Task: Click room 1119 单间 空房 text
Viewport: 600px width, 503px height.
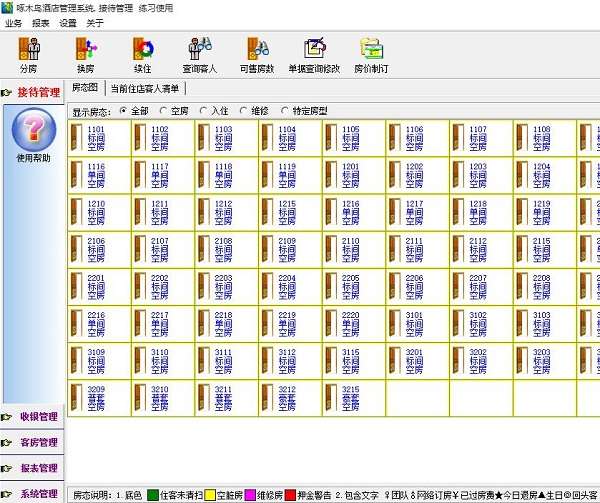Action: pos(287,175)
